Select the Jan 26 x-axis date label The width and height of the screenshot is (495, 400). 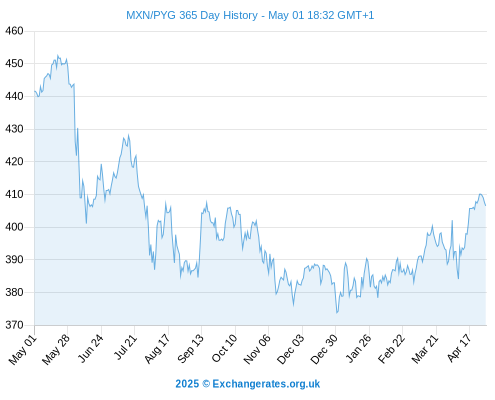click(359, 348)
